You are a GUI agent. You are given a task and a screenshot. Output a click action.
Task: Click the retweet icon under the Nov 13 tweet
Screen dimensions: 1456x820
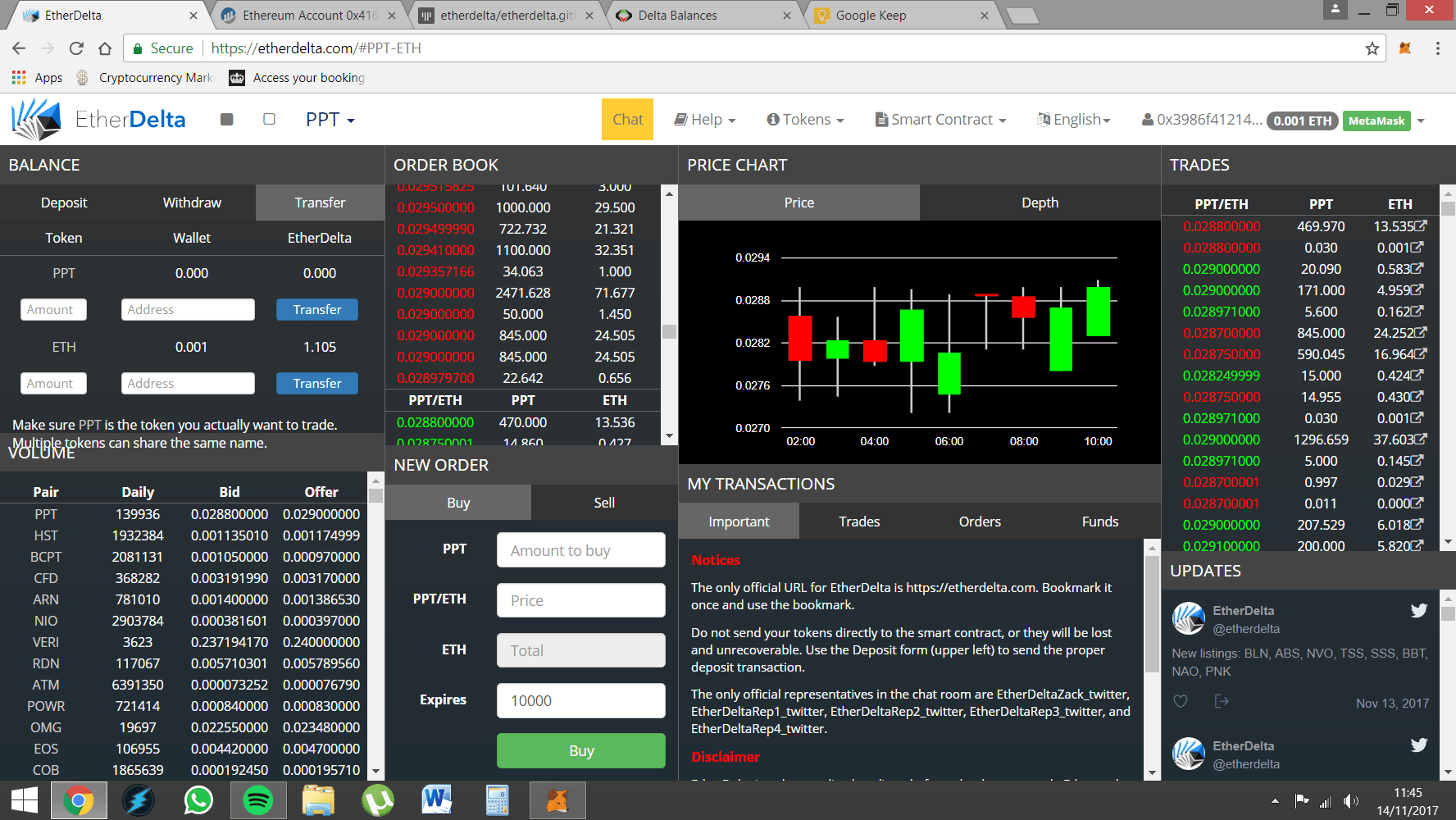click(x=1222, y=701)
